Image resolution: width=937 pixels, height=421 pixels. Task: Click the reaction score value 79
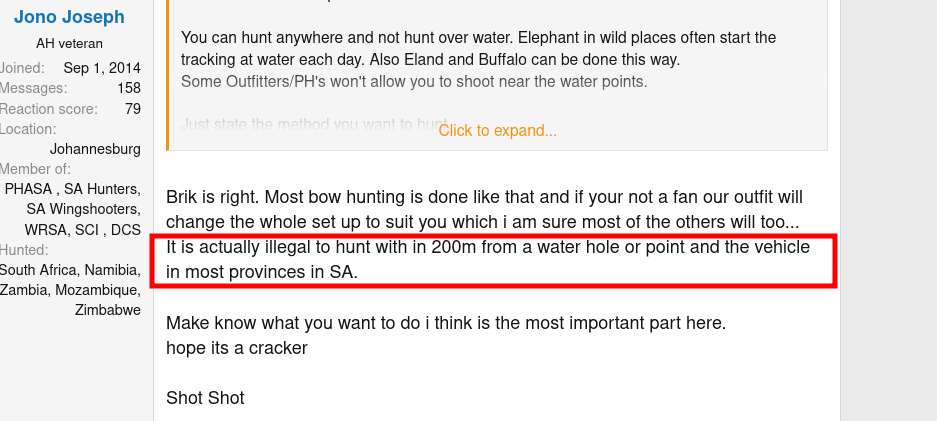133,109
